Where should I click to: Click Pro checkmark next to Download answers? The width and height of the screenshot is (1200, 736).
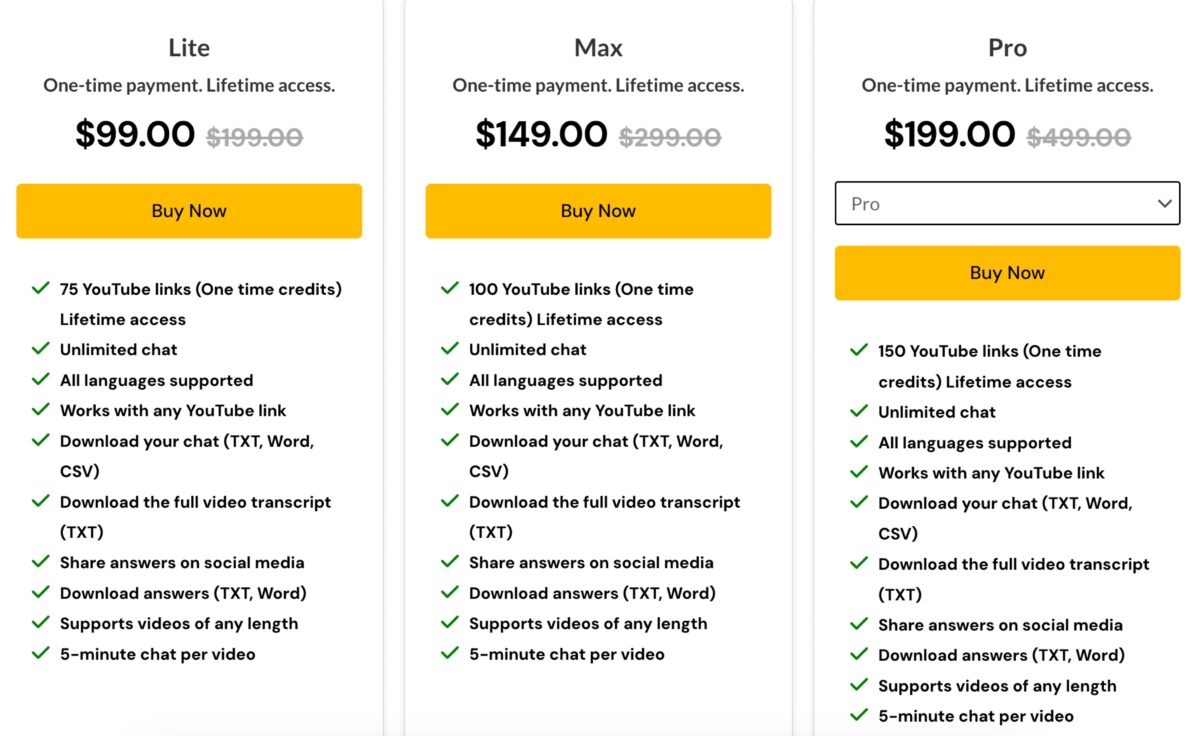[859, 654]
